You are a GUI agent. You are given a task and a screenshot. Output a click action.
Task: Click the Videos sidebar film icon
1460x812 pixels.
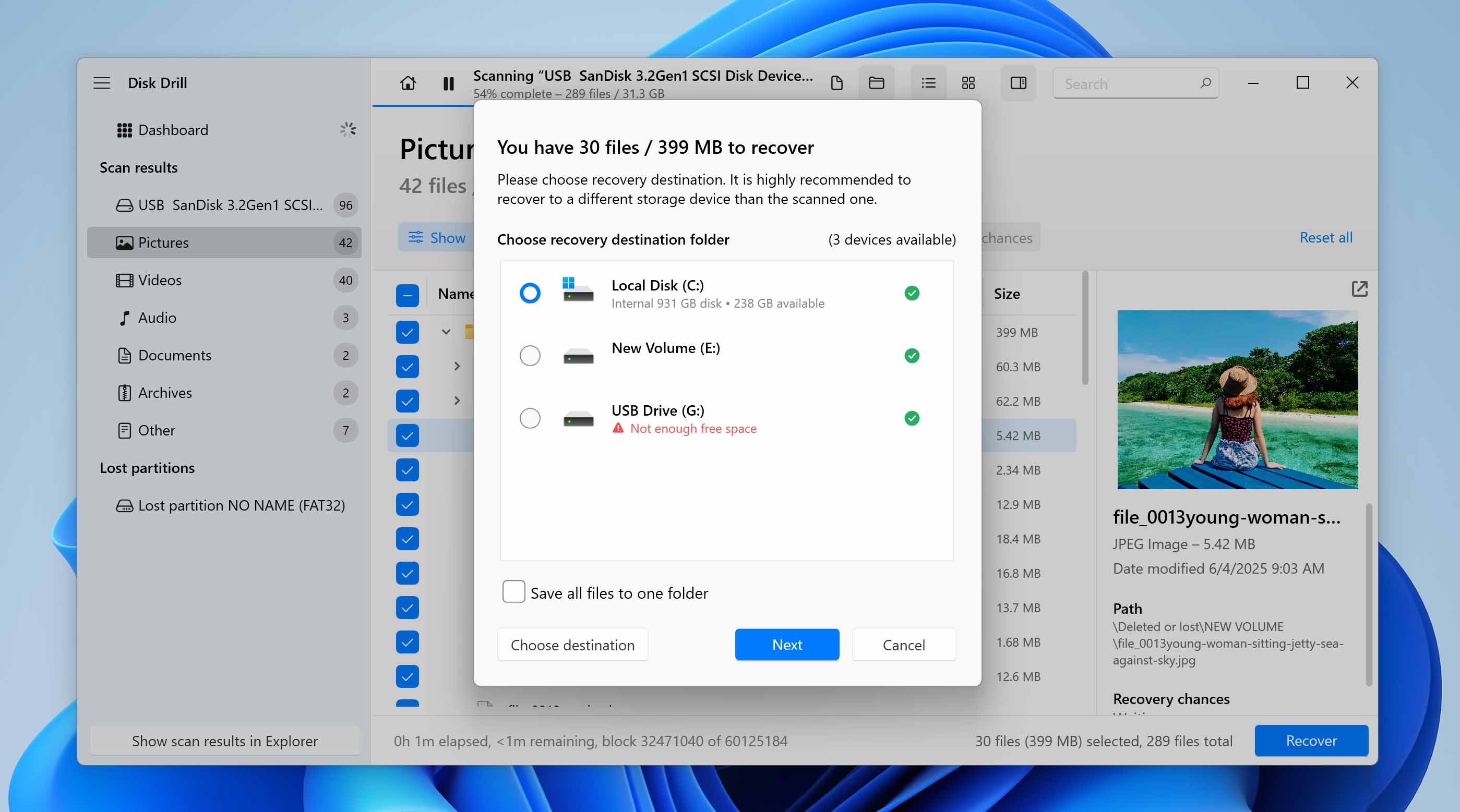point(124,280)
